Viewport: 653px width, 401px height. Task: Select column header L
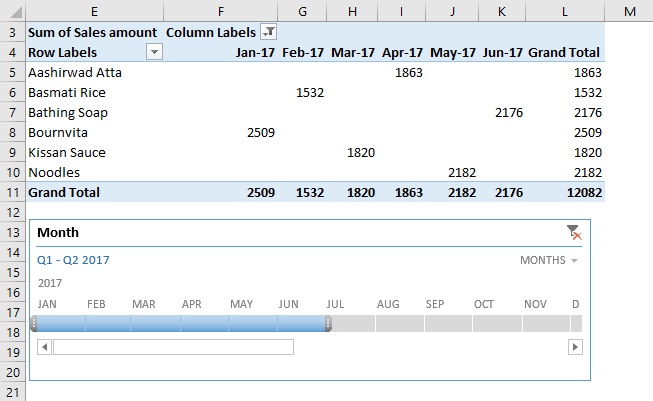[565, 10]
